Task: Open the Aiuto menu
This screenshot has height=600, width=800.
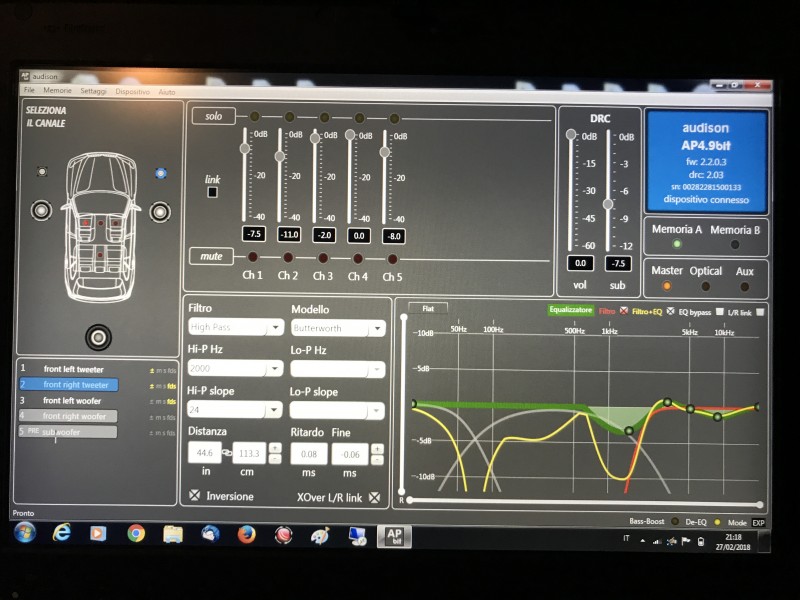Action: (x=166, y=92)
